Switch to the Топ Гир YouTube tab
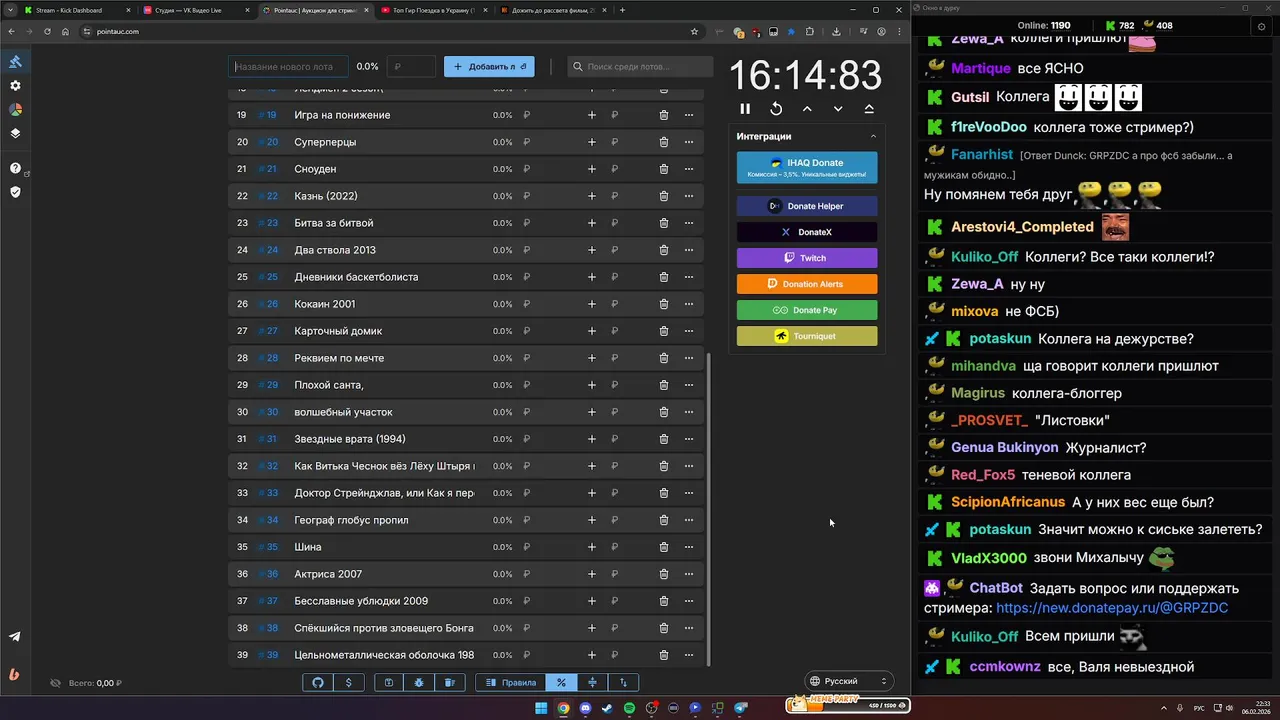The height and width of the screenshot is (720, 1280). pyautogui.click(x=435, y=10)
